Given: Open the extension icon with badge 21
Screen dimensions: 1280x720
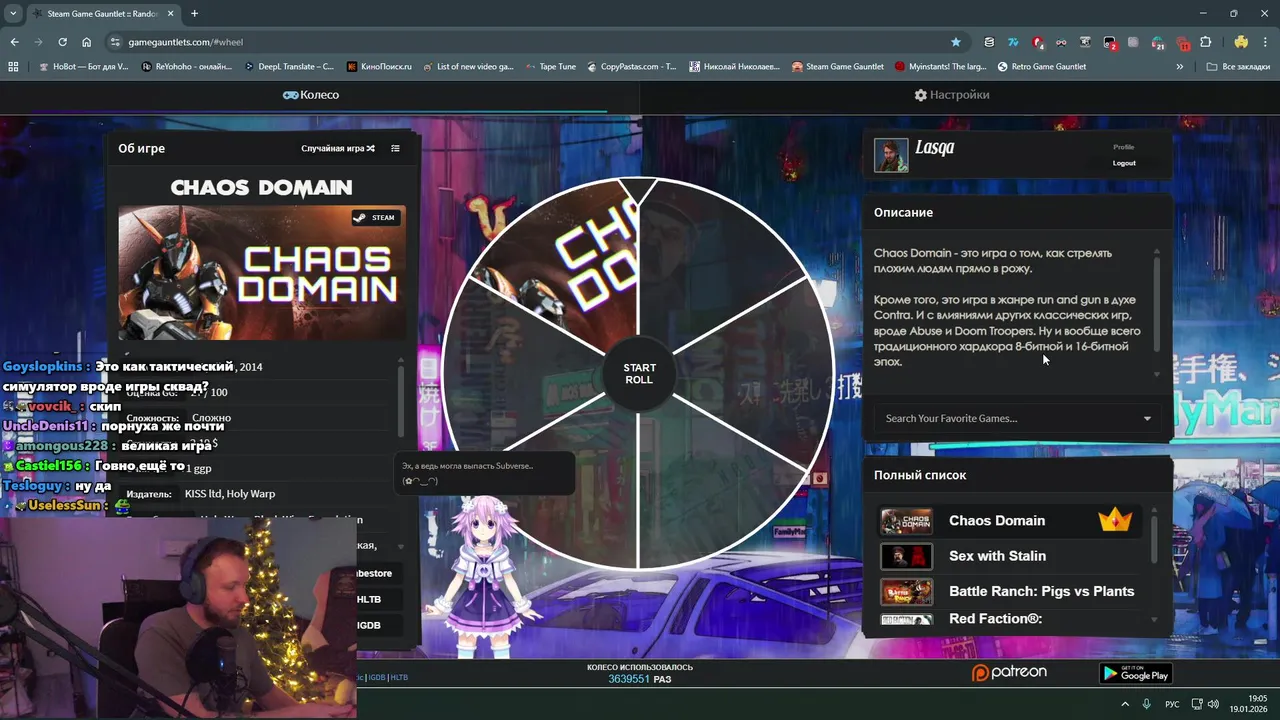Looking at the screenshot, I should [1157, 42].
